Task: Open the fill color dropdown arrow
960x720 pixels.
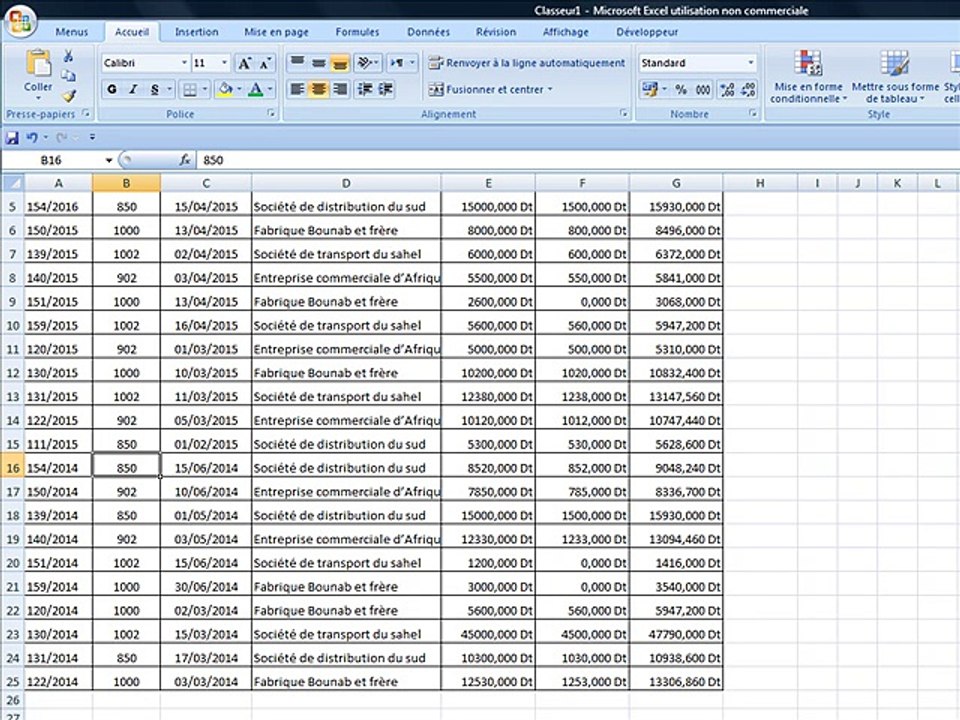Action: [x=239, y=89]
